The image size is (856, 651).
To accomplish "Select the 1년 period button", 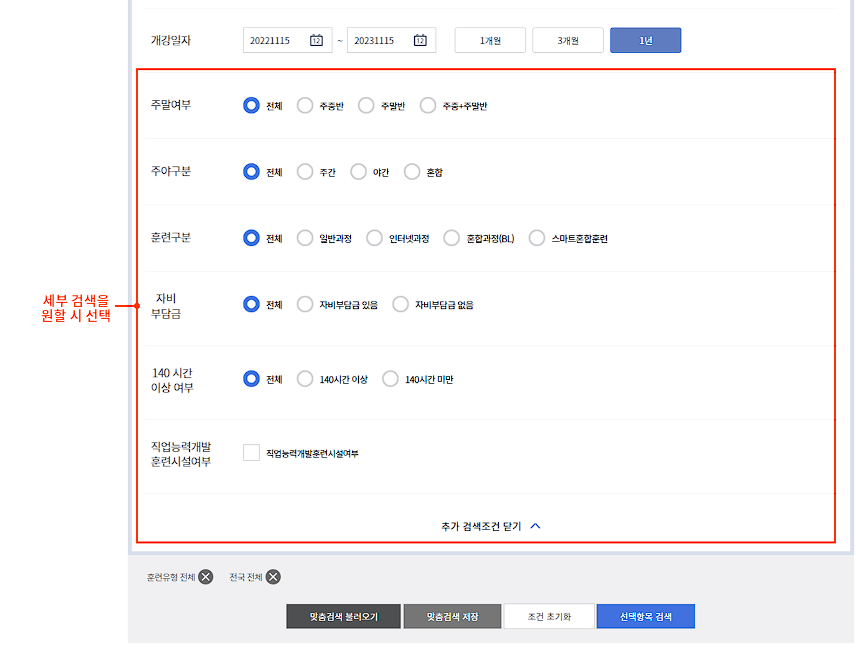I will click(645, 40).
